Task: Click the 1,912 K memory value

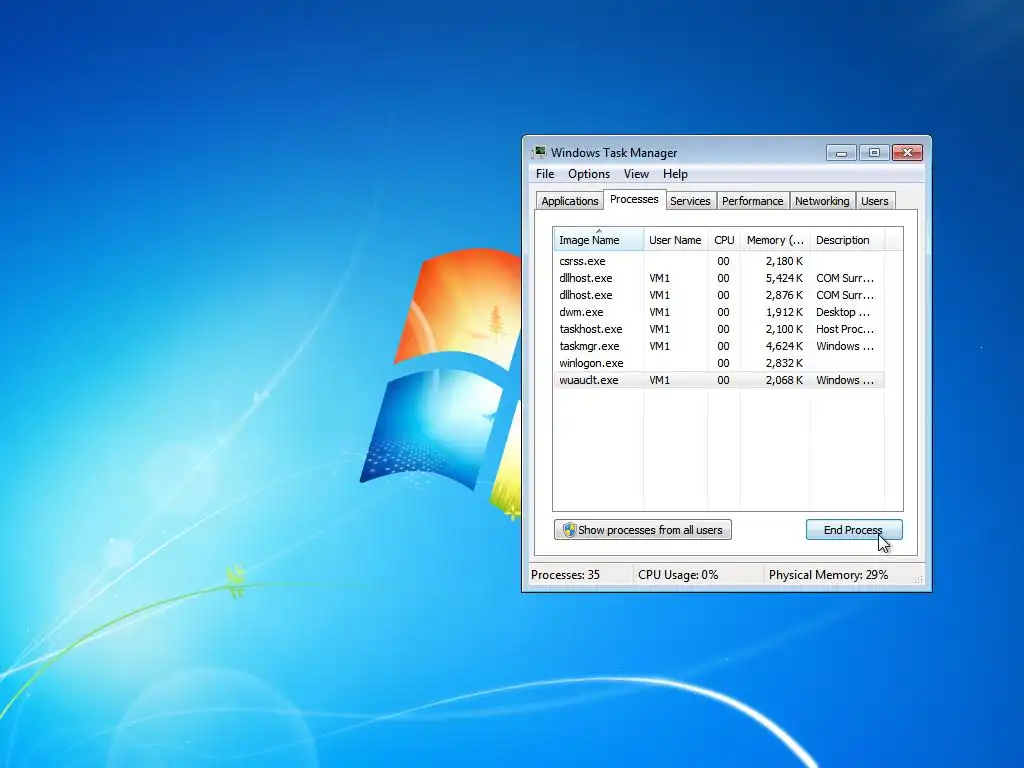Action: pos(784,312)
